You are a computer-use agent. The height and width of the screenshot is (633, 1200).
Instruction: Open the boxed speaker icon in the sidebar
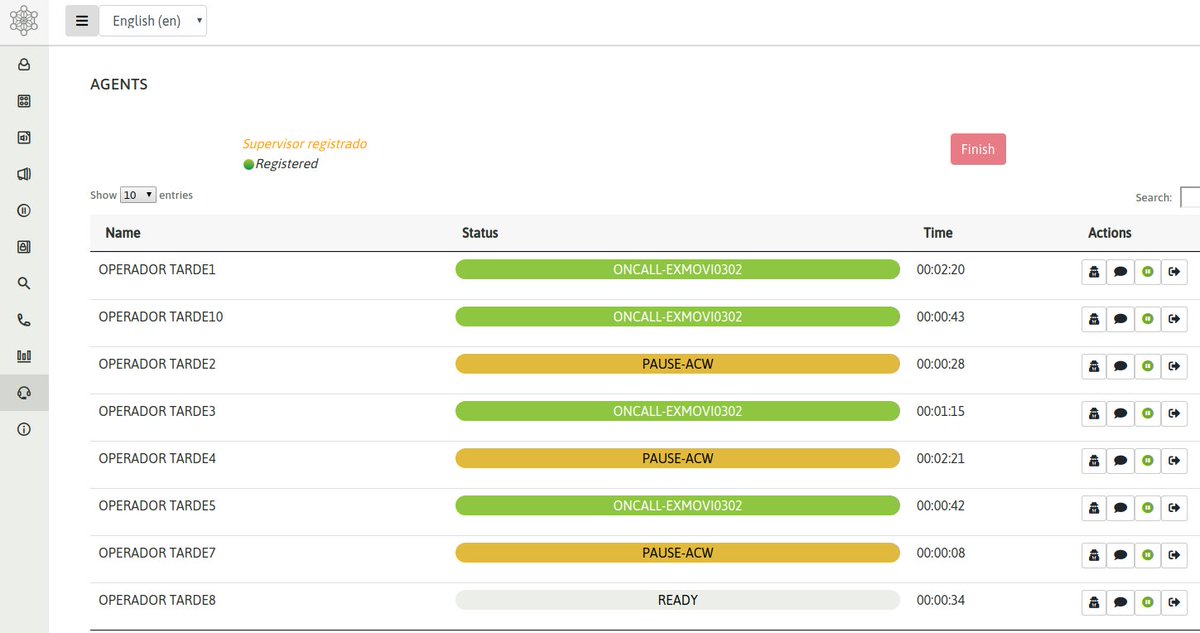coord(24,138)
